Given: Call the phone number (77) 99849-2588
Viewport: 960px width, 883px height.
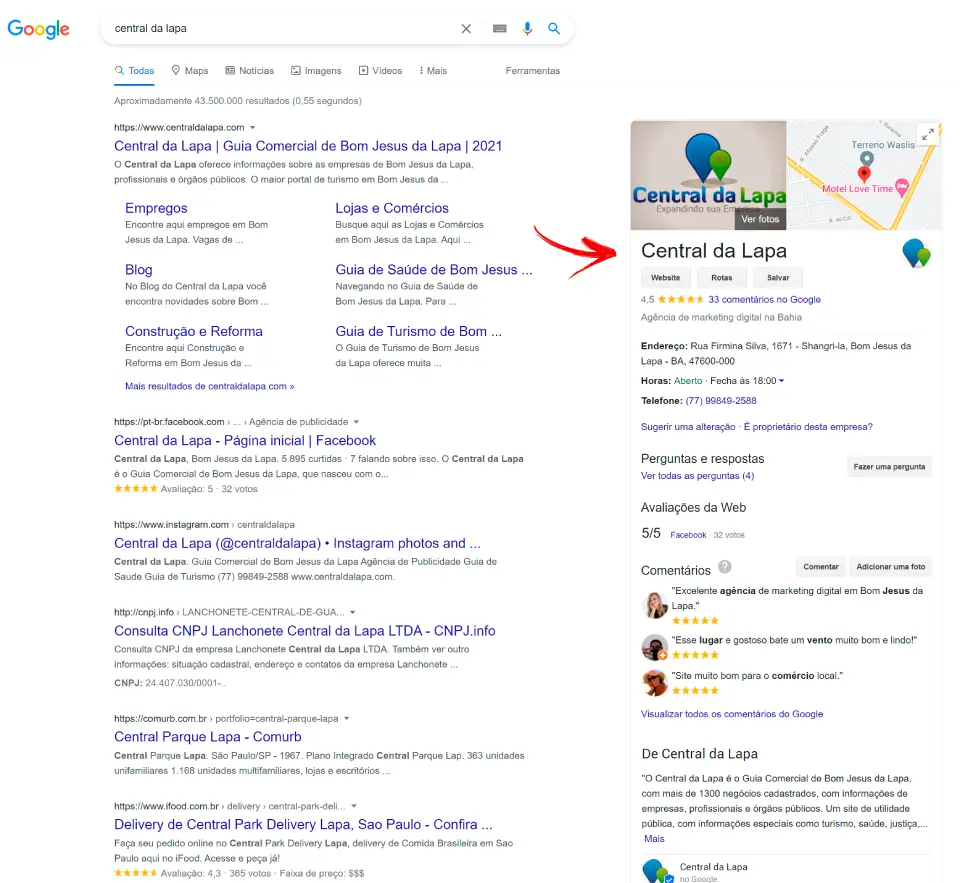Looking at the screenshot, I should pyautogui.click(x=721, y=401).
